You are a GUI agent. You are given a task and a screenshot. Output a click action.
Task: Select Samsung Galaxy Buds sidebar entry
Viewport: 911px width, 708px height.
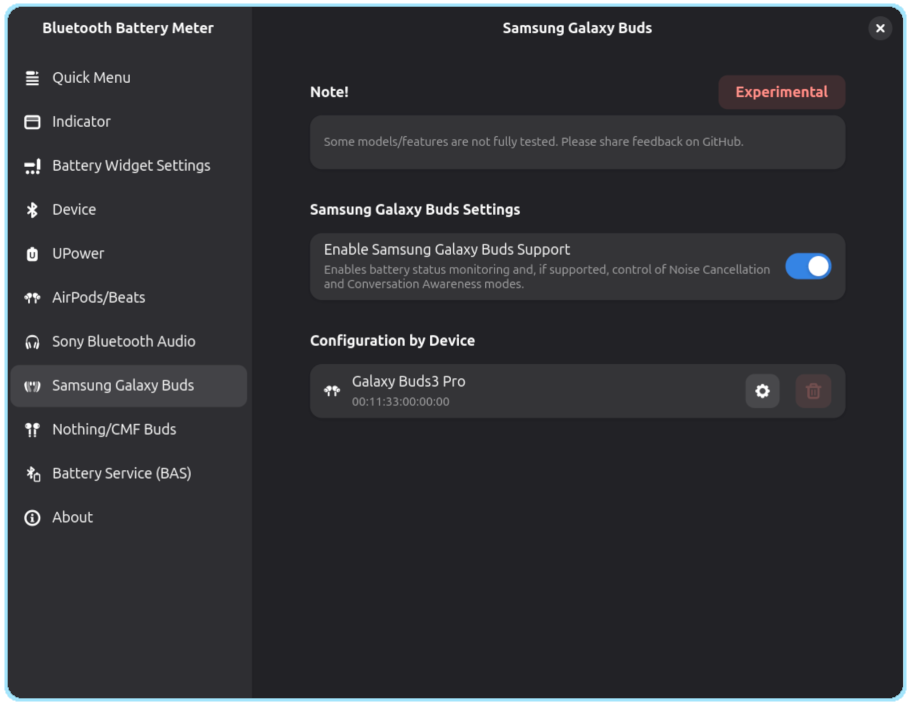[x=129, y=386]
